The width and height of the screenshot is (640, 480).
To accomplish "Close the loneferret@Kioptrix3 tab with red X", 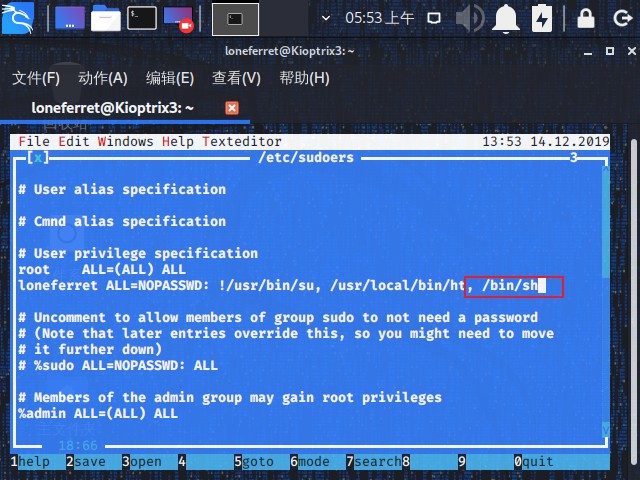I will coord(232,108).
